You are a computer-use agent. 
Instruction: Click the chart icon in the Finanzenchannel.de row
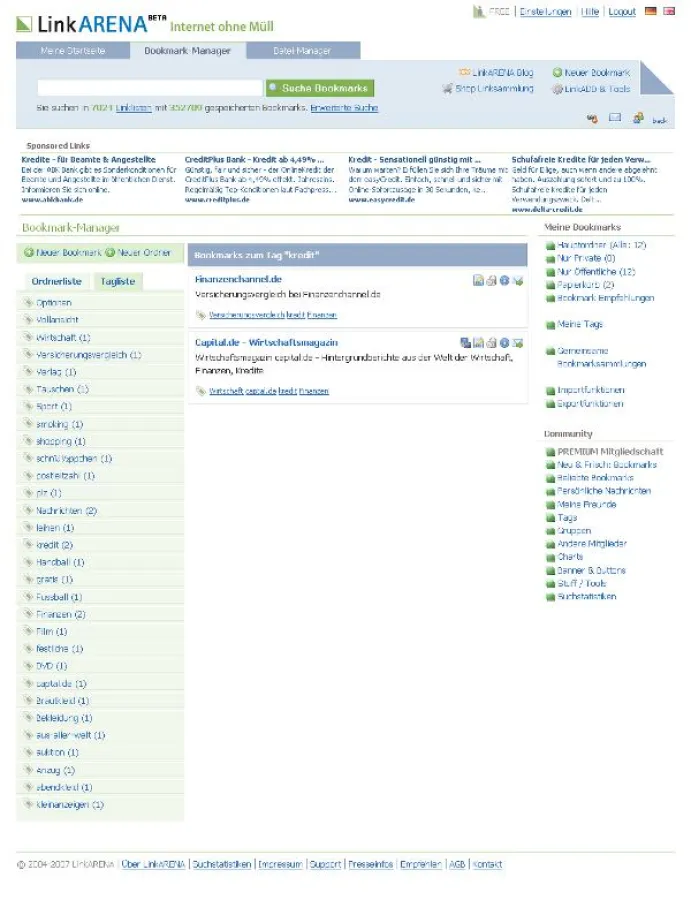point(478,280)
